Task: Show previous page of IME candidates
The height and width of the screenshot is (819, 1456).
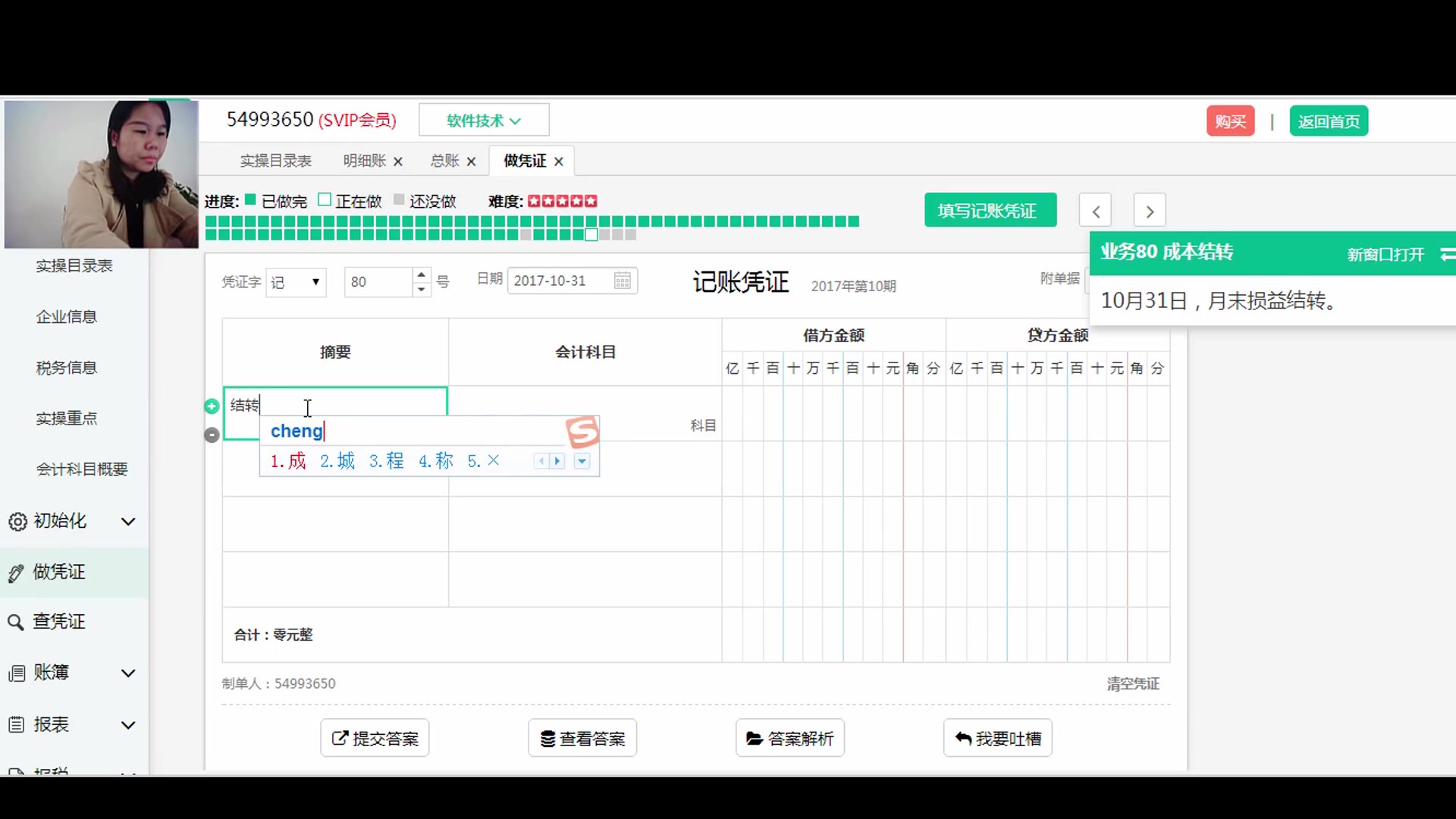Action: click(541, 461)
